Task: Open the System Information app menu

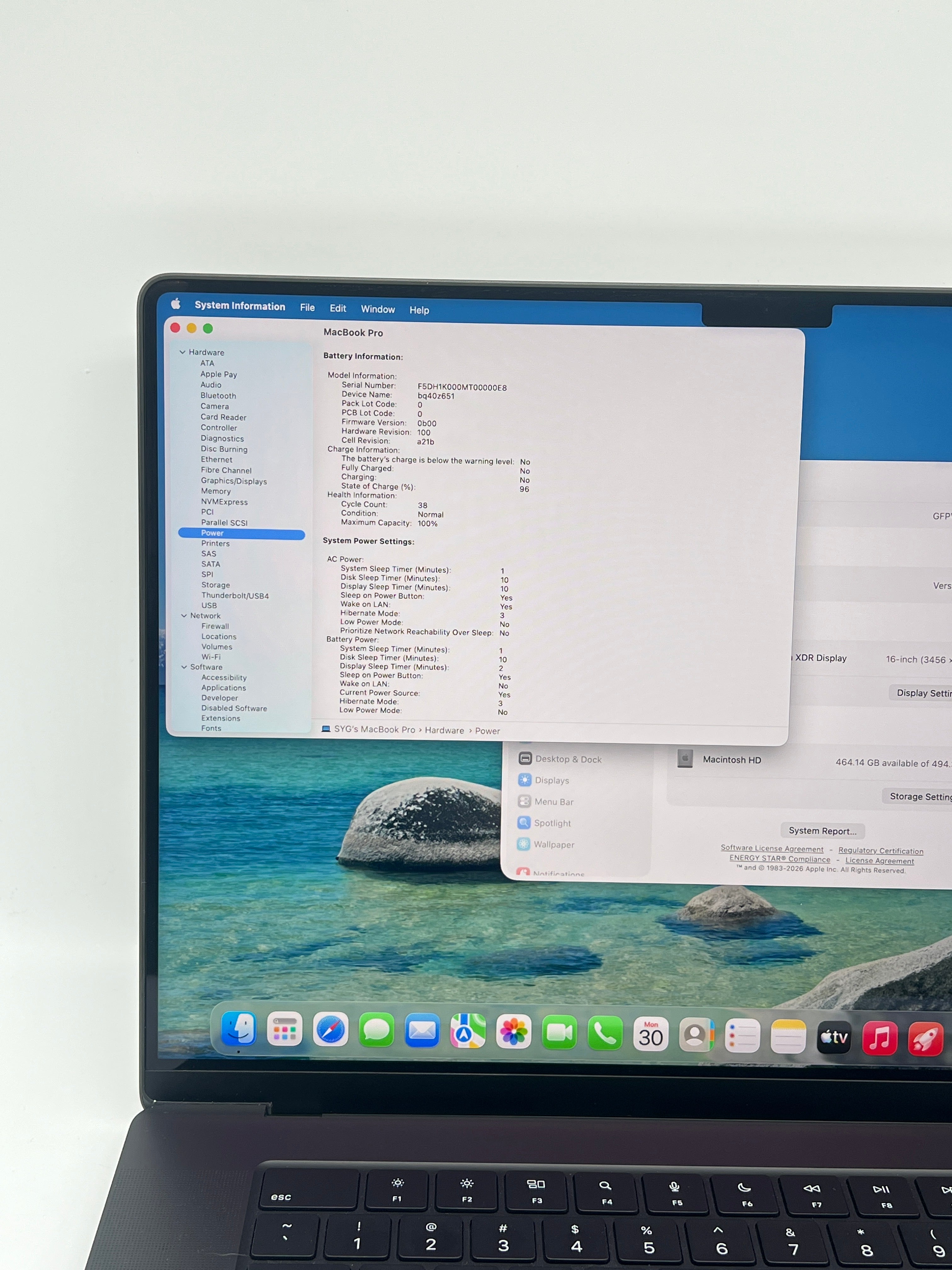Action: coord(240,306)
